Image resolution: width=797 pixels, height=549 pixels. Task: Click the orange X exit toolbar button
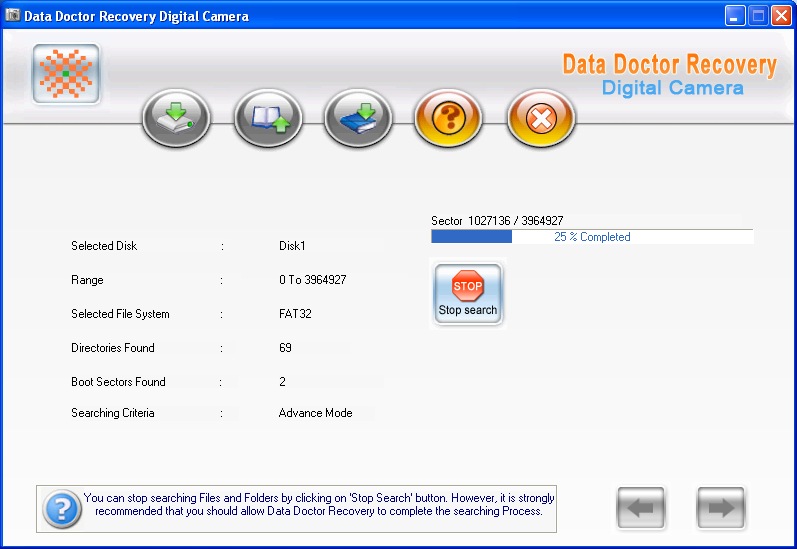click(x=541, y=118)
